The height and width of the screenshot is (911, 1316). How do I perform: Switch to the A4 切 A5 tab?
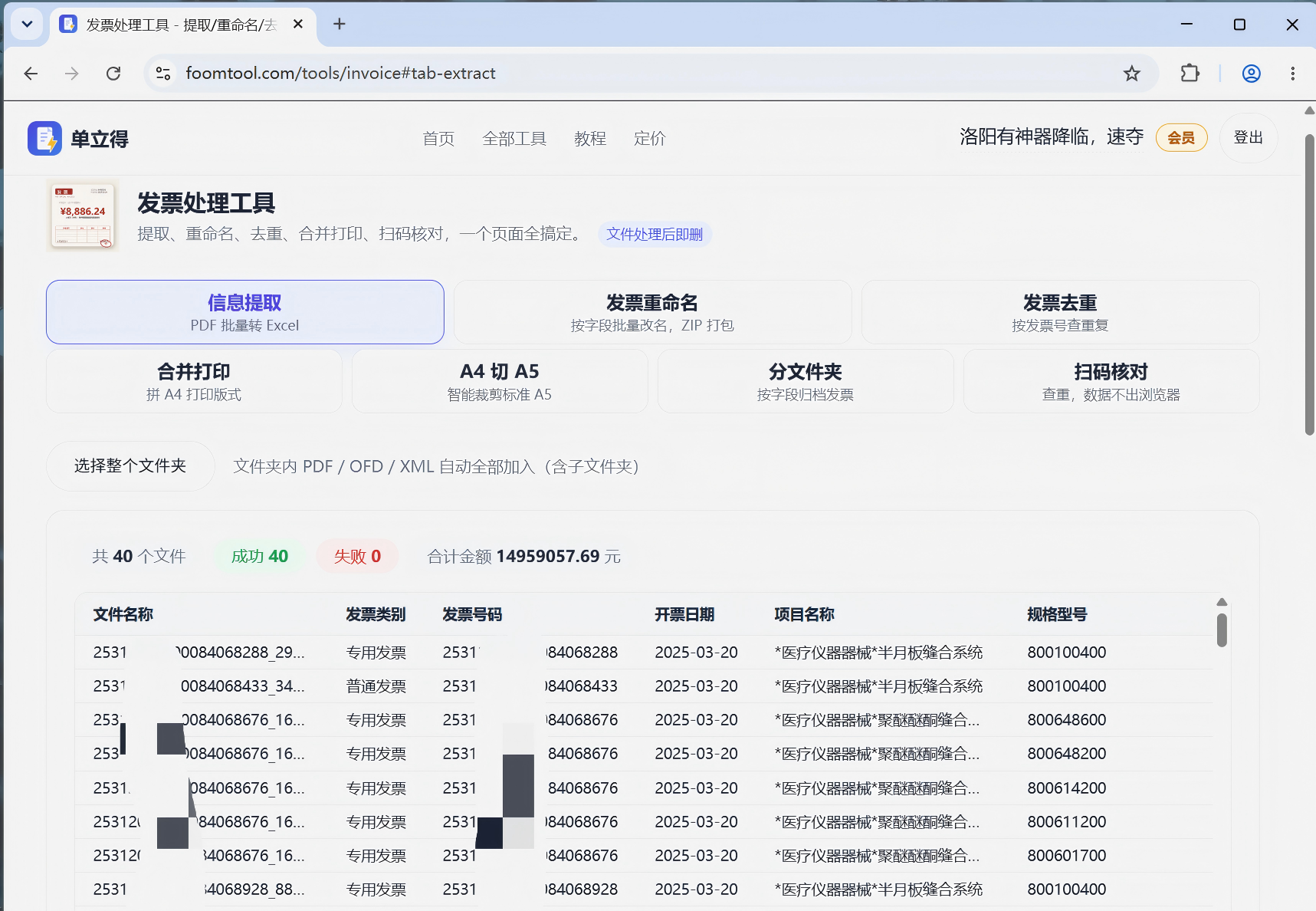point(500,381)
